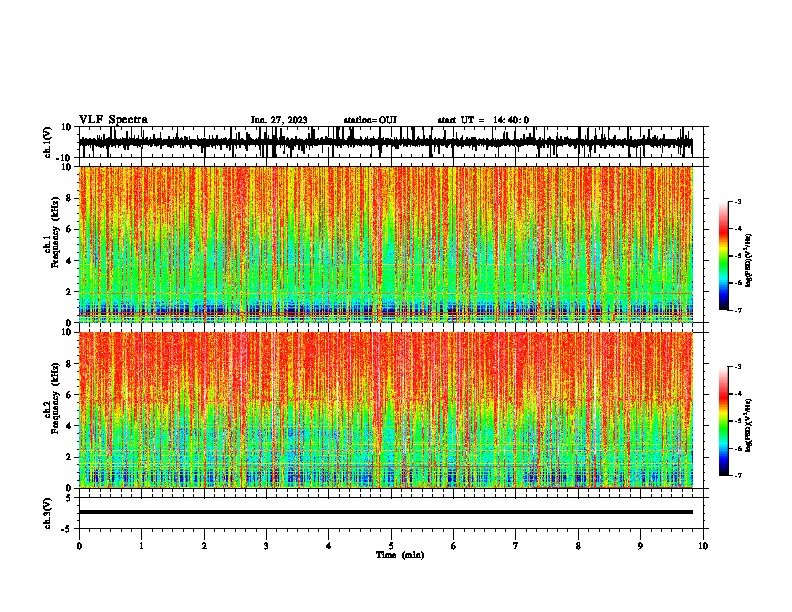Click the "ch.1(V)" waveform axis label
The width and height of the screenshot is (792, 612).
pos(47,142)
